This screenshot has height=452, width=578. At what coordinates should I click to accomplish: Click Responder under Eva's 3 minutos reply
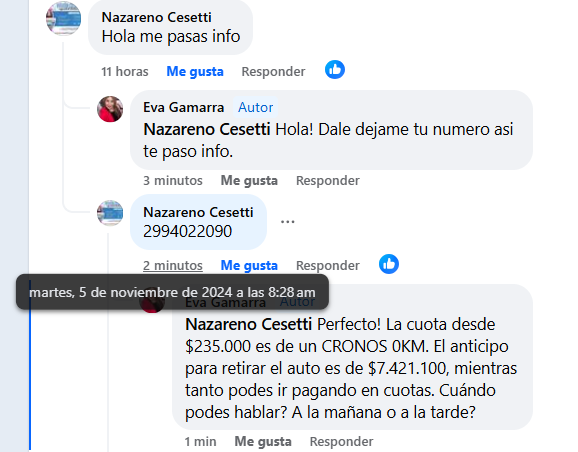328,180
